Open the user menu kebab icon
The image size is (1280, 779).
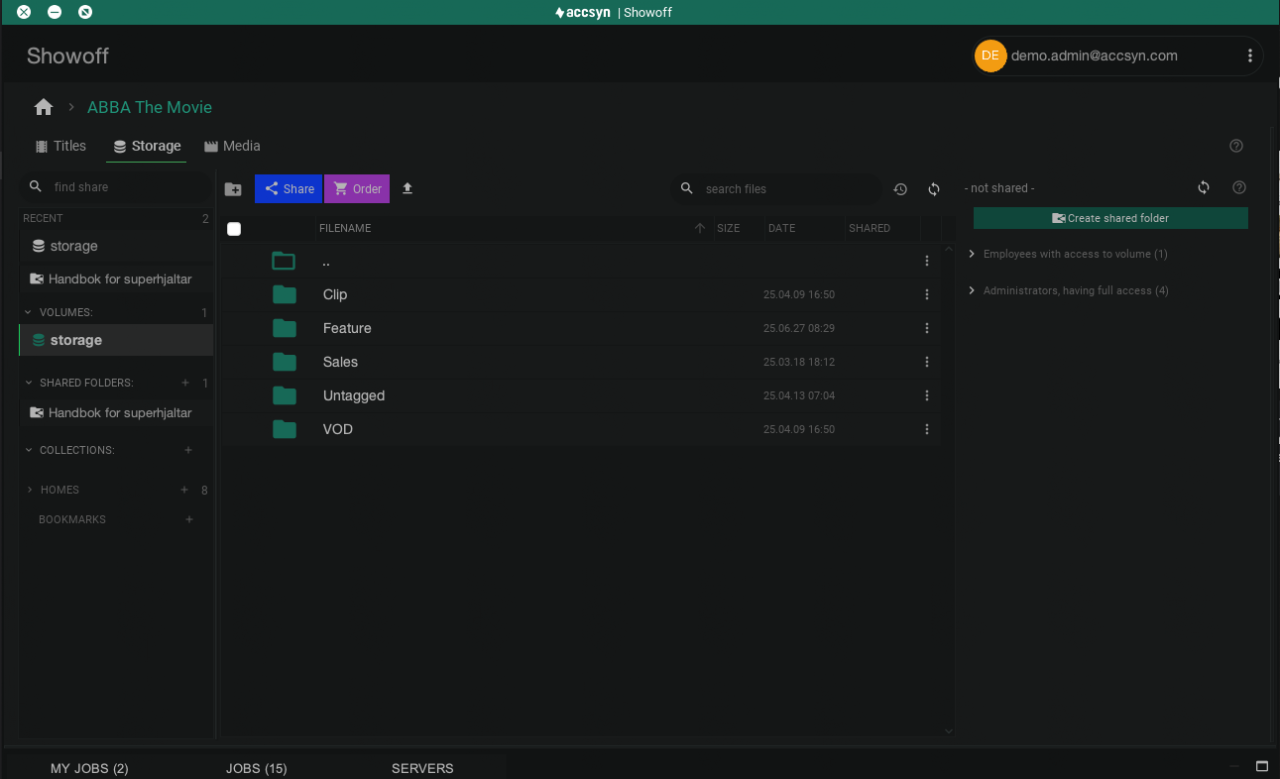point(1250,56)
